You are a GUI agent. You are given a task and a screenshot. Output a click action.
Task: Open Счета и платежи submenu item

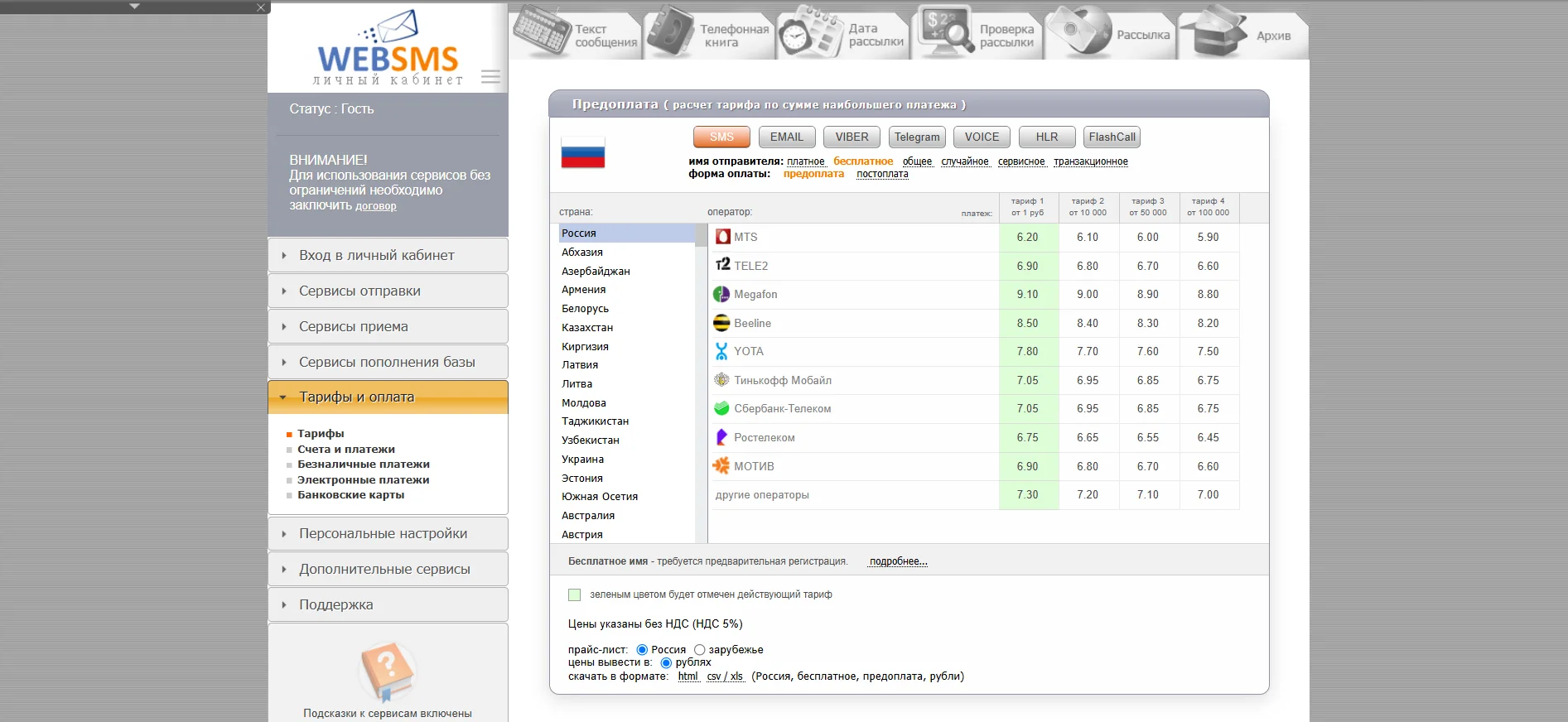[x=346, y=449]
